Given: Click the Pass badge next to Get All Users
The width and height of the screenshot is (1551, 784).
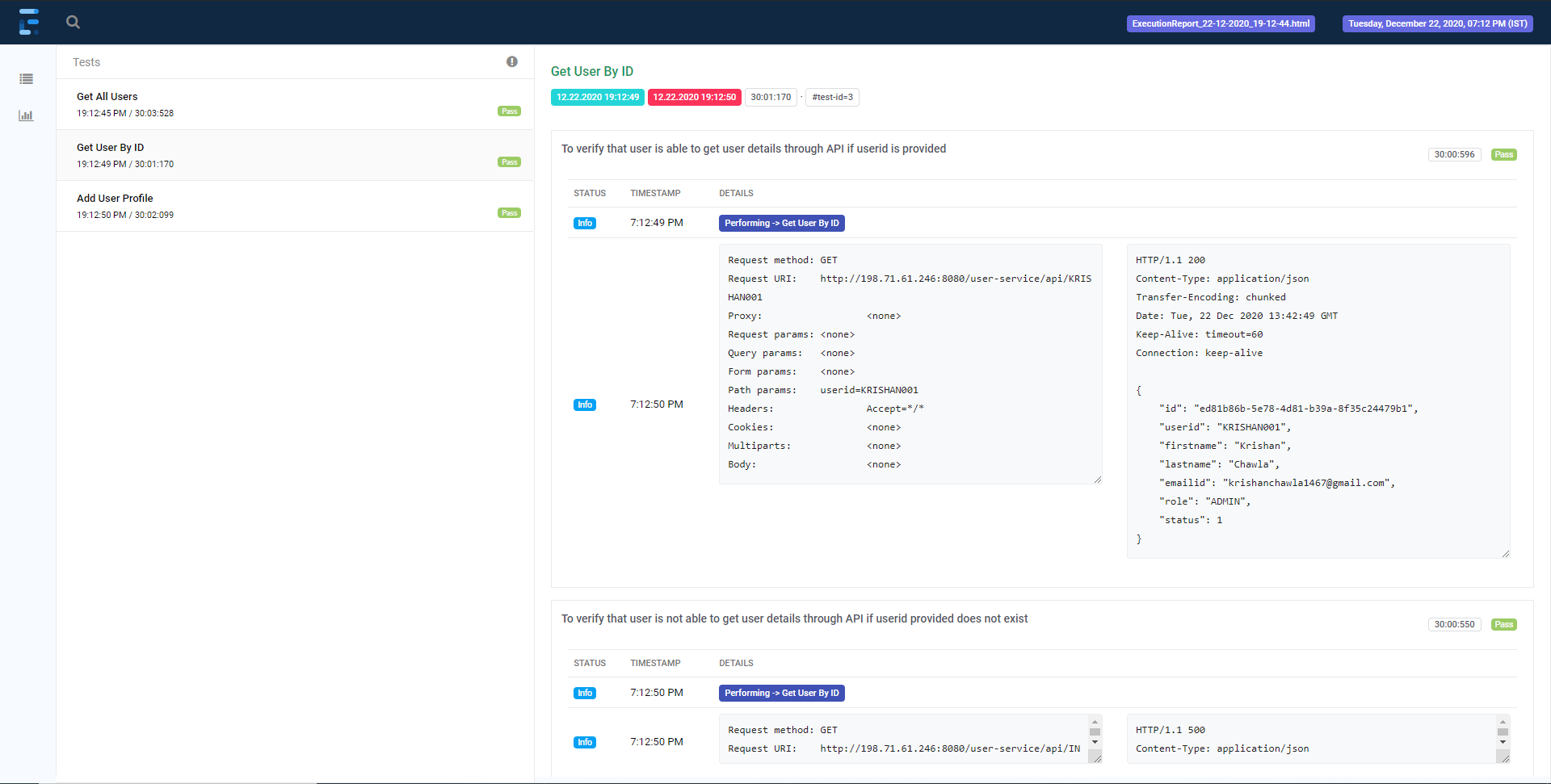Looking at the screenshot, I should pos(509,111).
